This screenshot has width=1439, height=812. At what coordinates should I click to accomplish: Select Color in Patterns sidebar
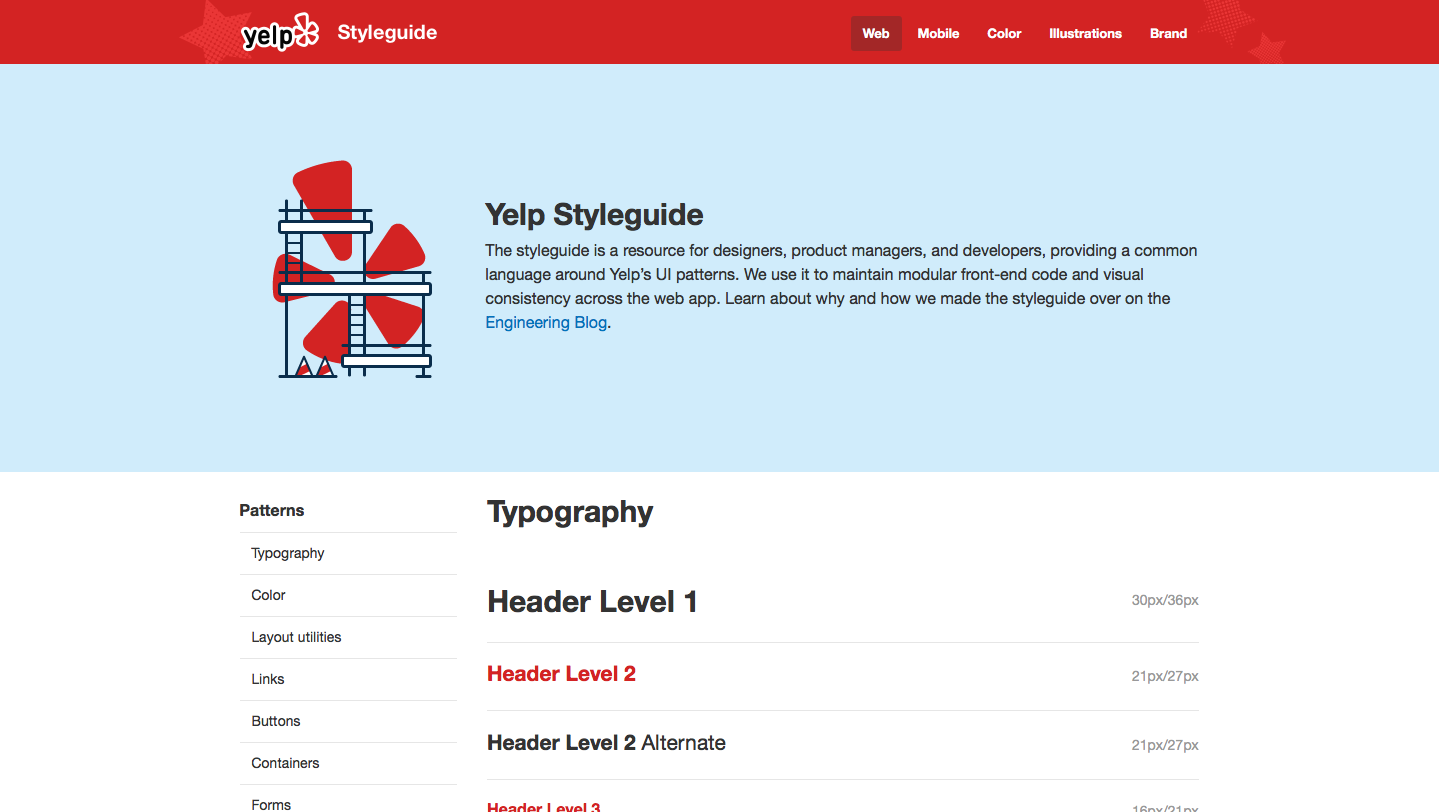coord(348,595)
